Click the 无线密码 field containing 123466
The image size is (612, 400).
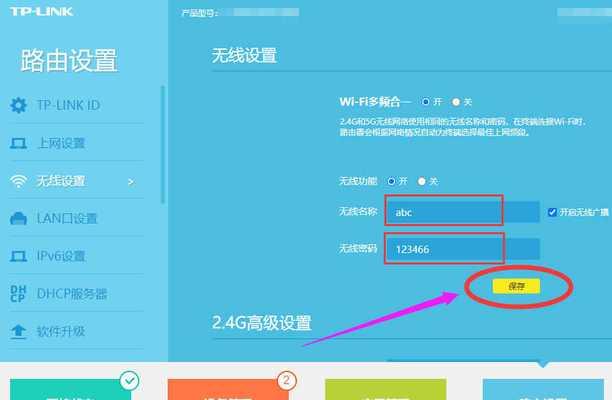click(463, 249)
